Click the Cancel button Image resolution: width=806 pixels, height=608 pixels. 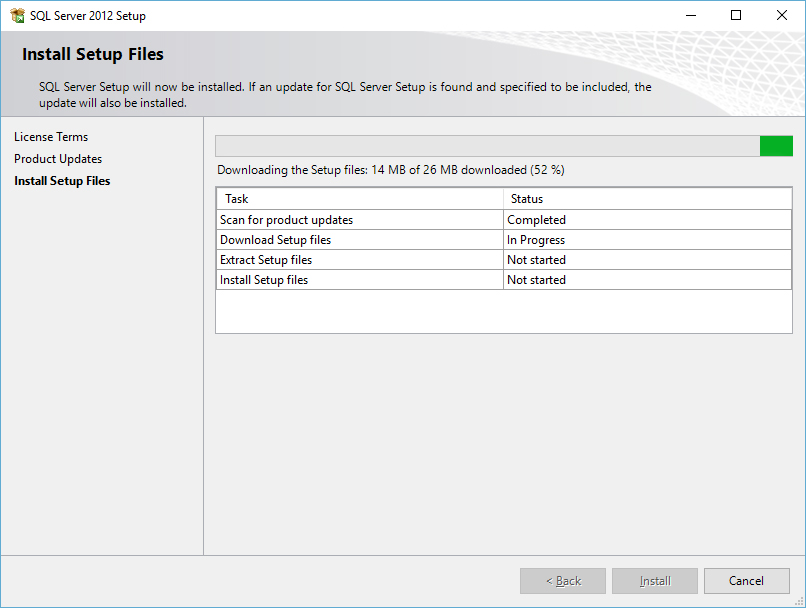coord(746,581)
